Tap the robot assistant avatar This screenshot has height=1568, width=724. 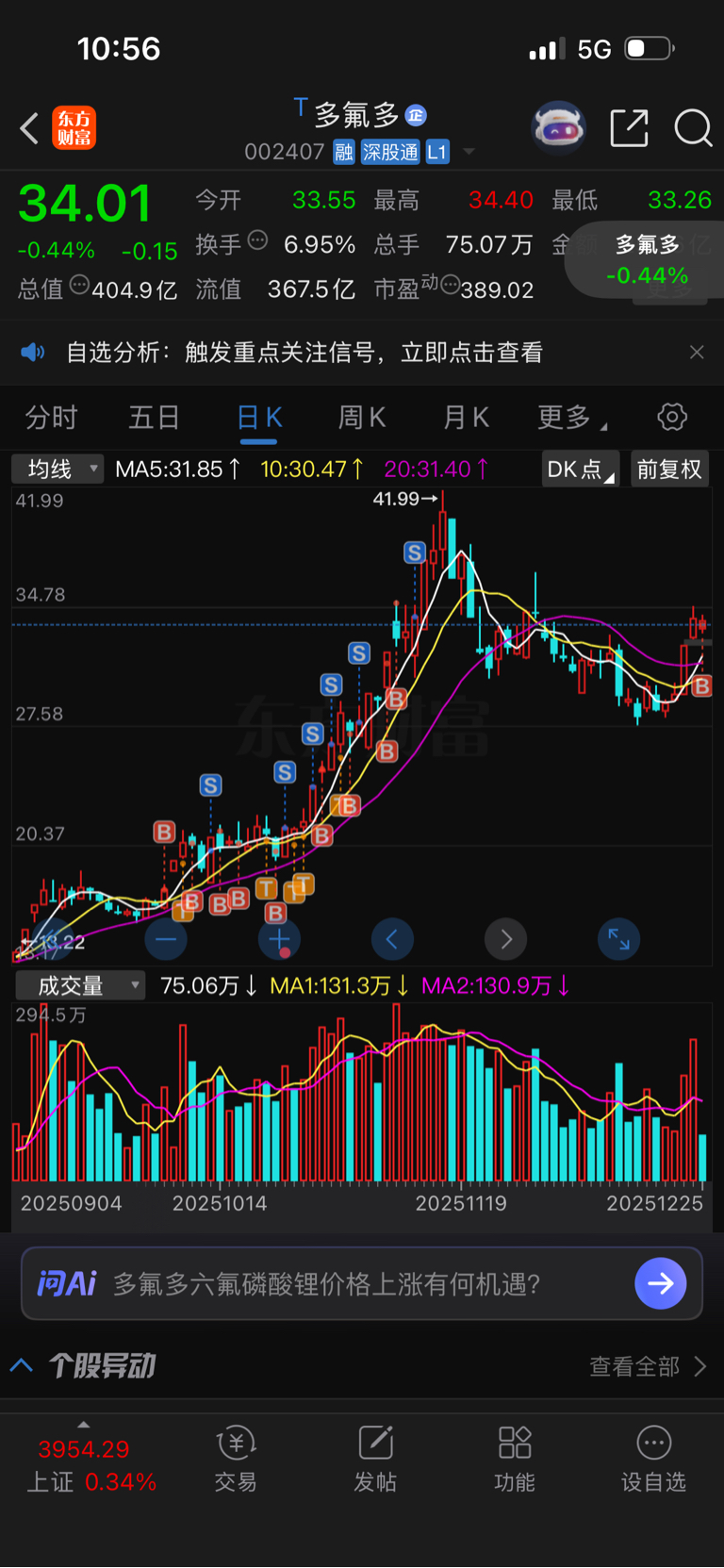[559, 127]
